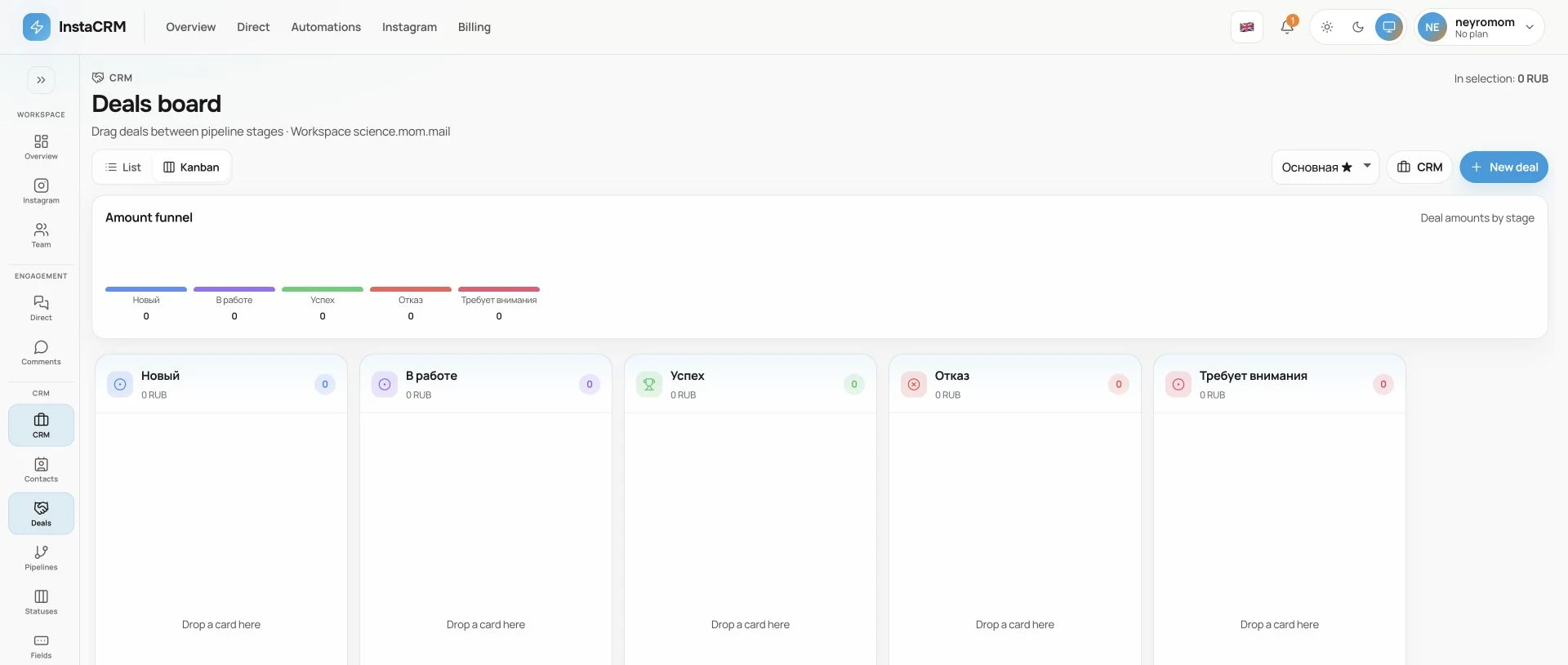1568x665 pixels.
Task: Click the CRM button beside New deal
Action: tap(1419, 167)
